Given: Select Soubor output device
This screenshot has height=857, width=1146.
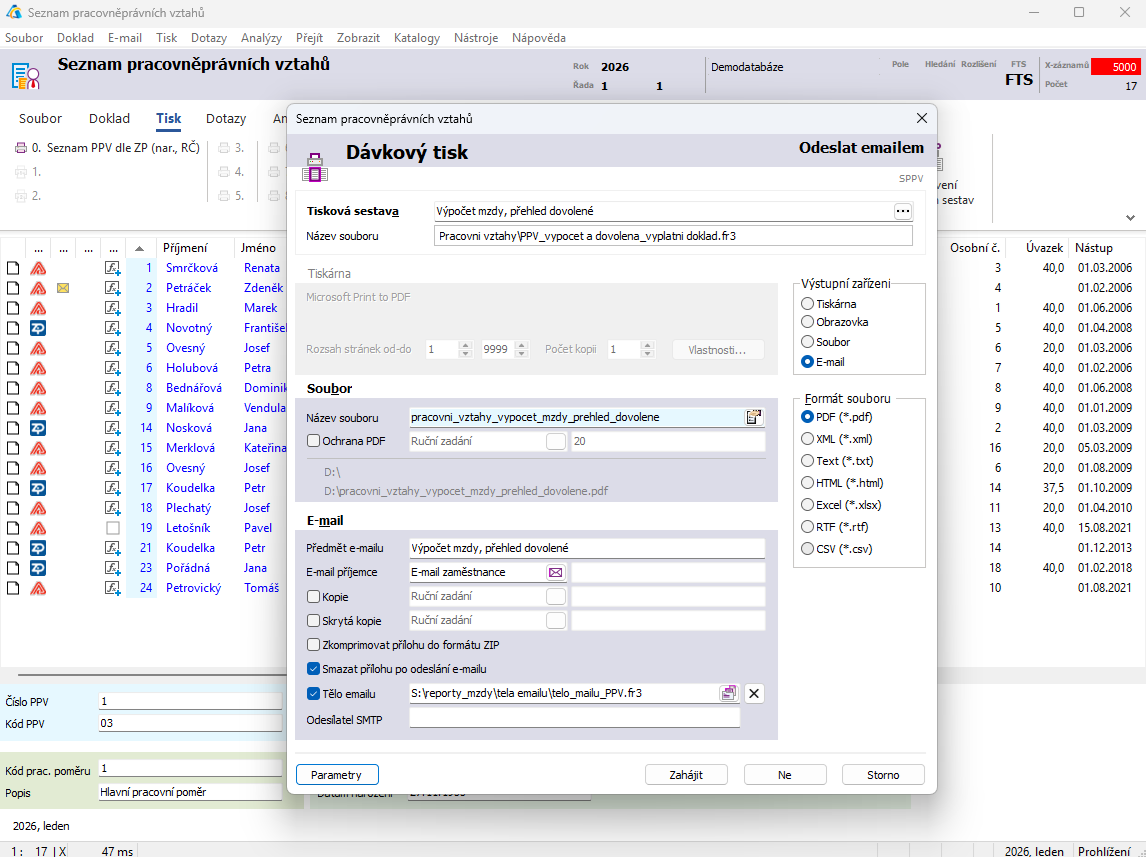Looking at the screenshot, I should 807,342.
